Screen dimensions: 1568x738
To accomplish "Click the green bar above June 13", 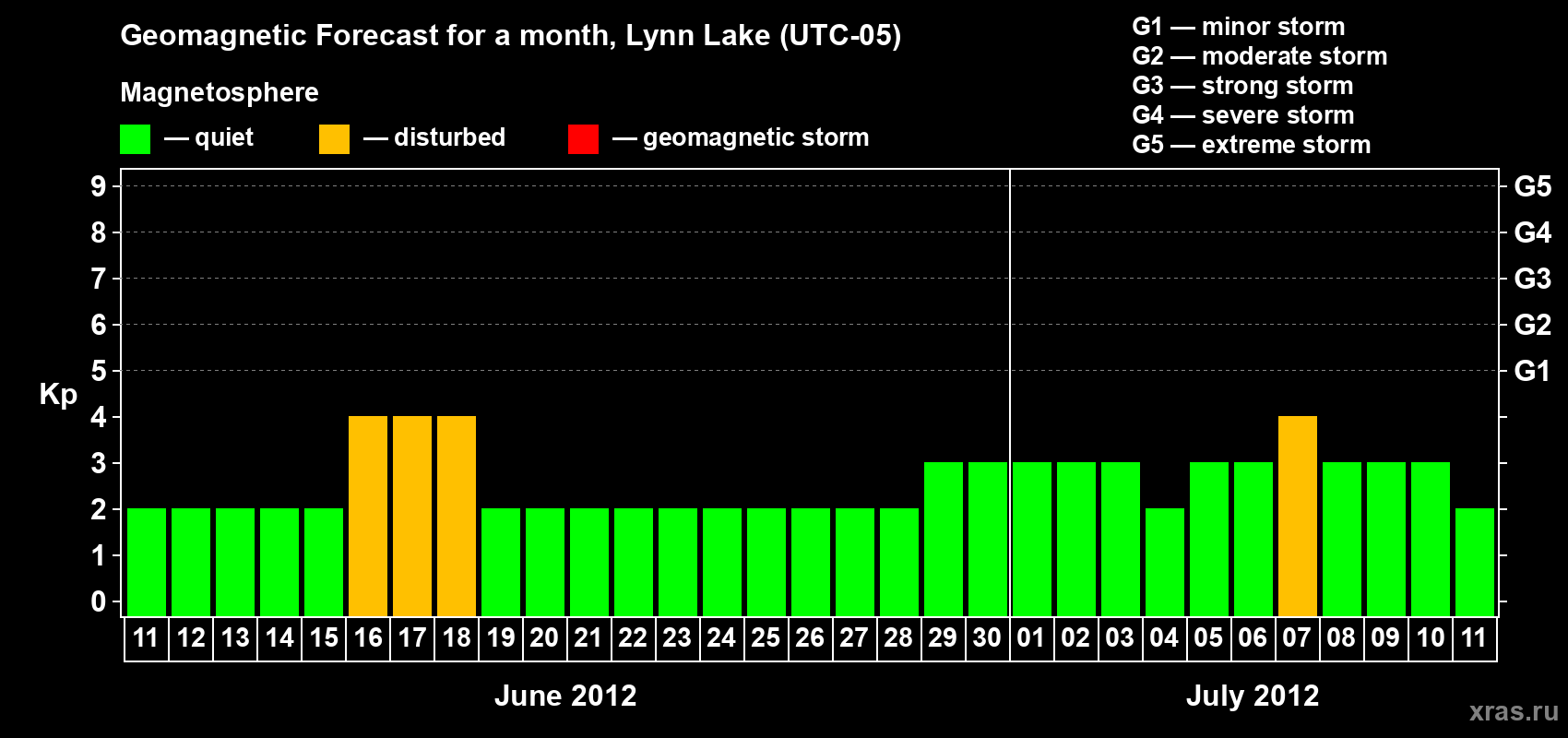I will click(x=235, y=562).
